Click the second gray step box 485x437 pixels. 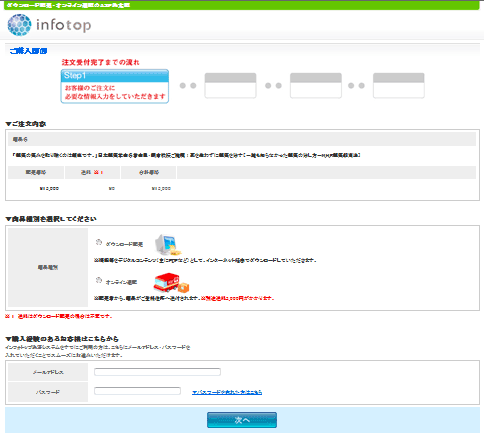pyautogui.click(x=230, y=86)
